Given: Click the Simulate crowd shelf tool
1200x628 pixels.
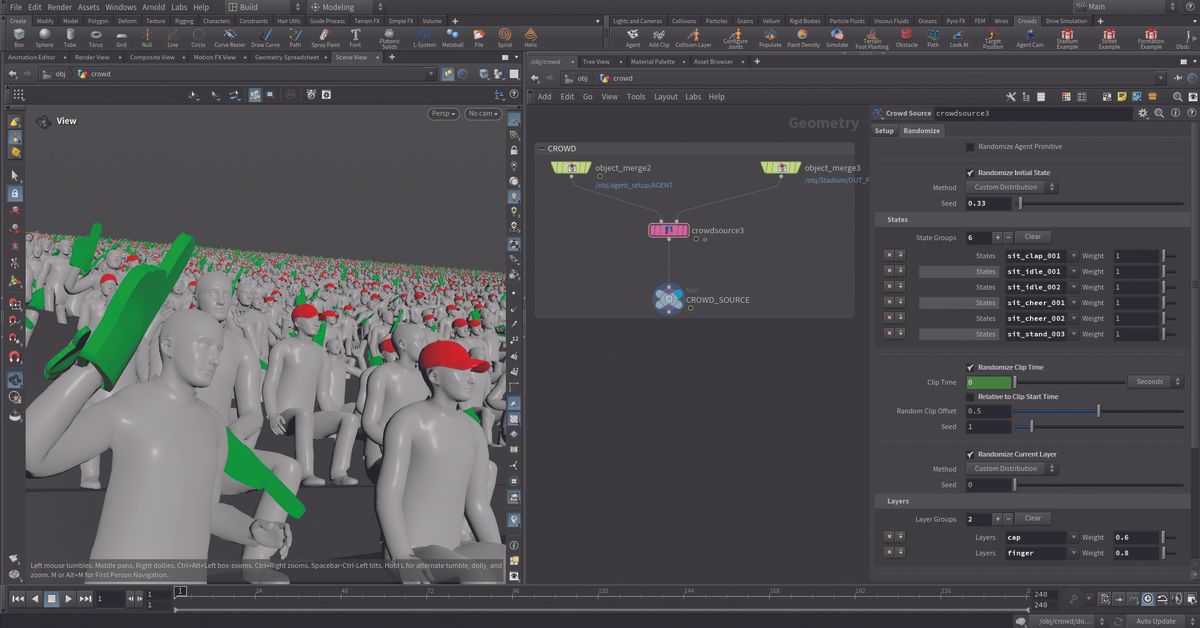Looking at the screenshot, I should (x=836, y=39).
